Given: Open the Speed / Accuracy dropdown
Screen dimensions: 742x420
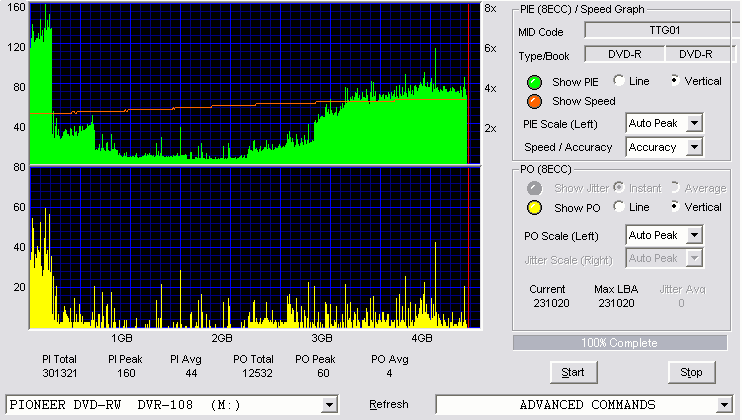Looking at the screenshot, I should tap(694, 147).
